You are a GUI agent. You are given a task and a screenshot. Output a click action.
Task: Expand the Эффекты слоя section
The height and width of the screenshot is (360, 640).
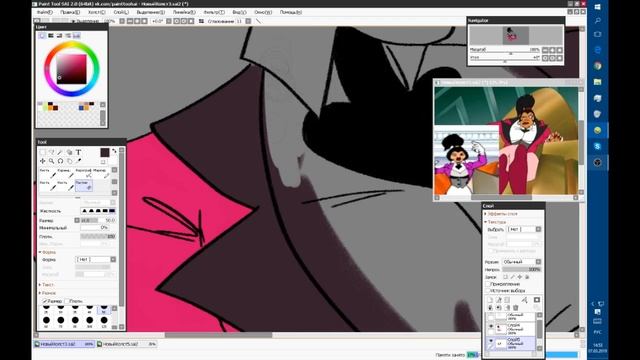pos(502,214)
